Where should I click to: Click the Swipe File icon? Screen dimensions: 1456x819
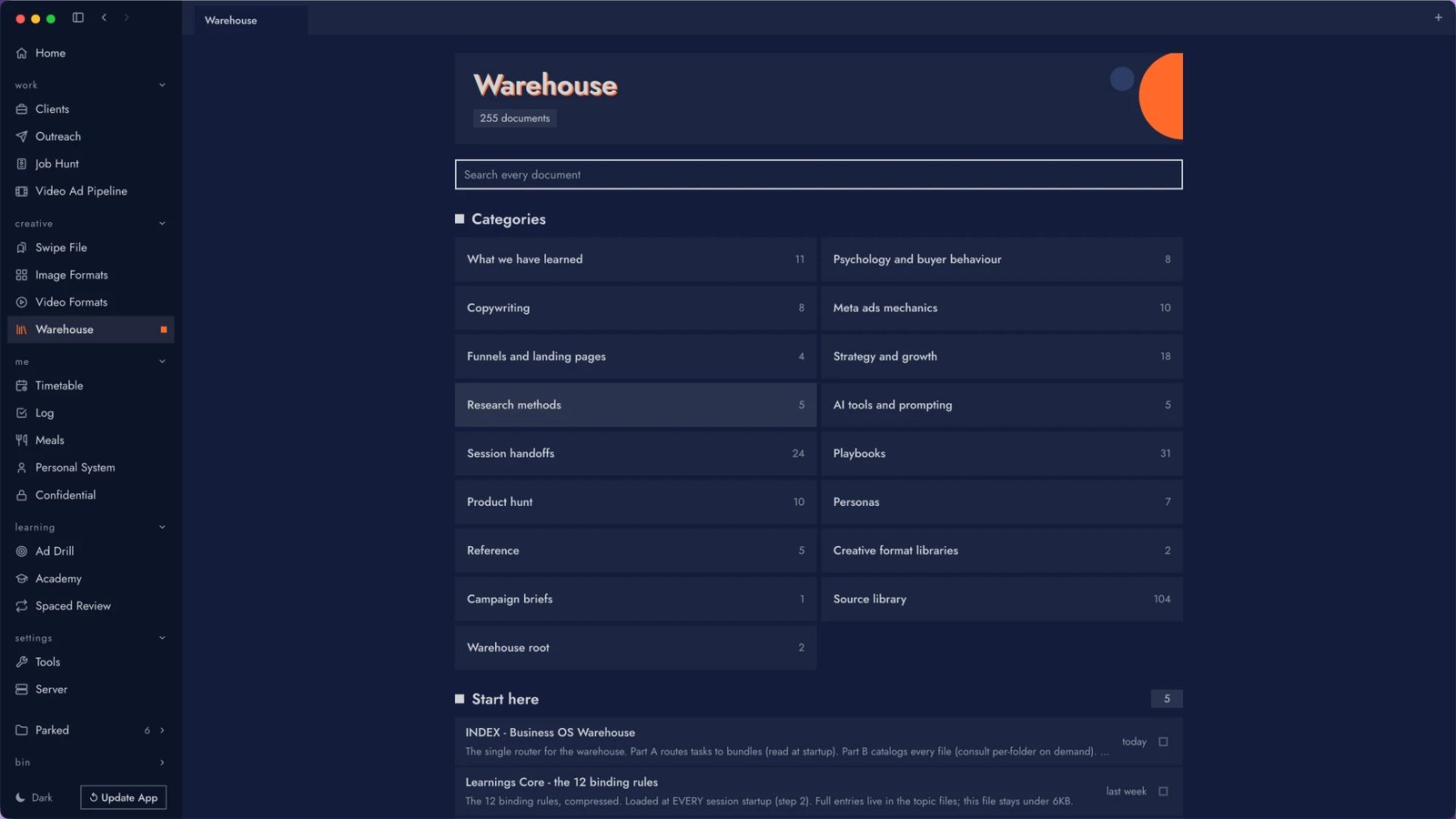tap(22, 248)
